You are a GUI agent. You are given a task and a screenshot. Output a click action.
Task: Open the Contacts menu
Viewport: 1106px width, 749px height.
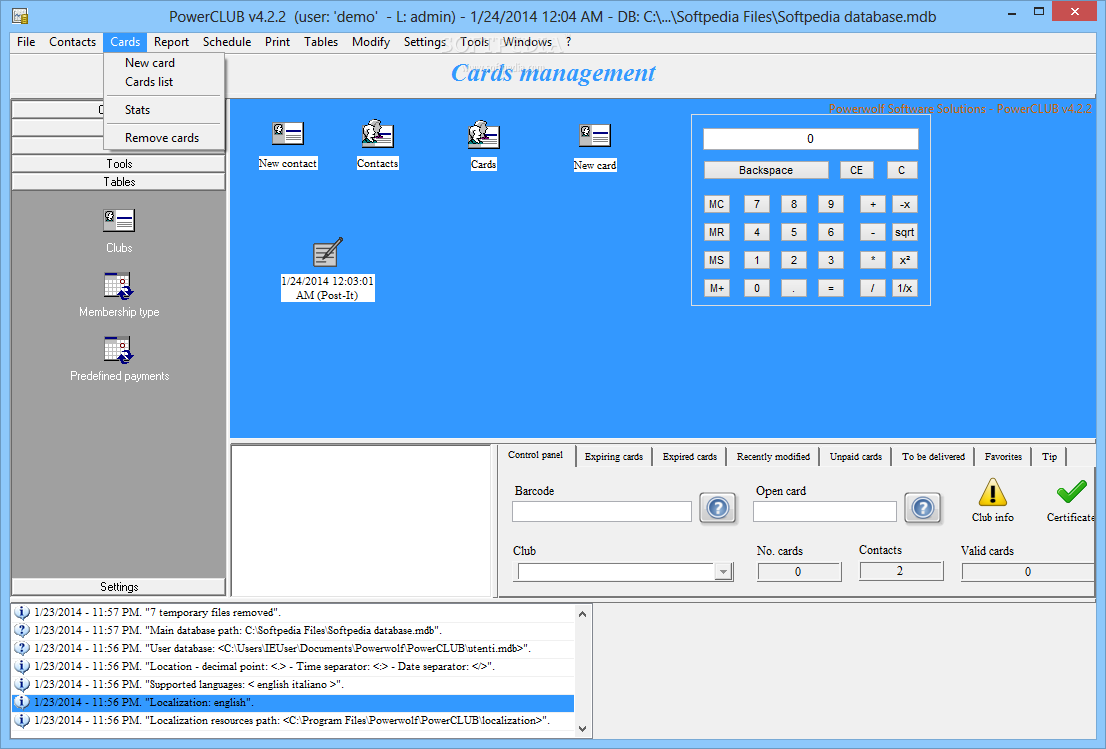click(x=72, y=42)
